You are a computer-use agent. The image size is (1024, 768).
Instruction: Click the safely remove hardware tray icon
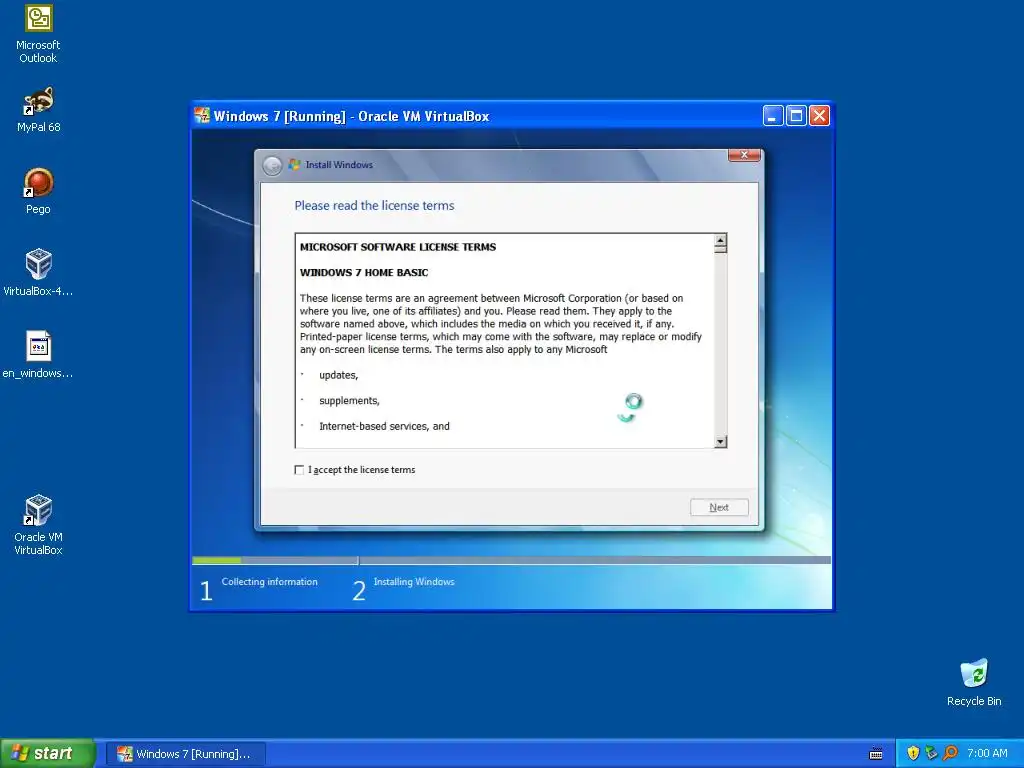coord(931,753)
